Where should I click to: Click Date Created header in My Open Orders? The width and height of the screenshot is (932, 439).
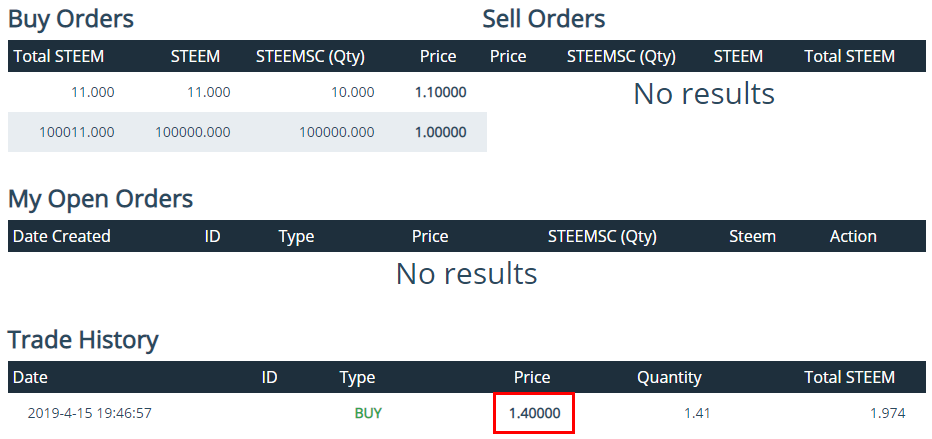(62, 236)
